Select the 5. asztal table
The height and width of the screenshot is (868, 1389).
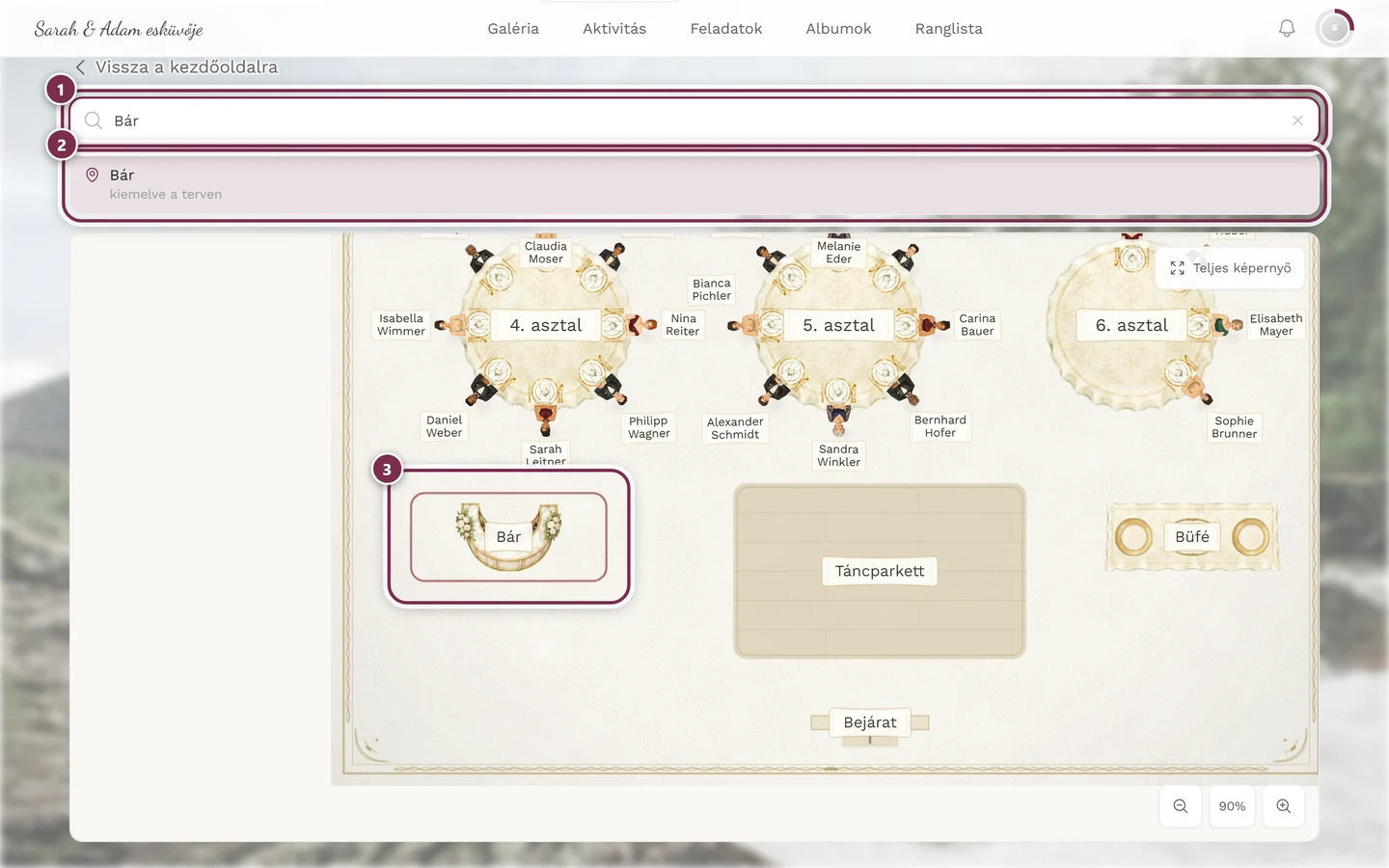(x=839, y=325)
